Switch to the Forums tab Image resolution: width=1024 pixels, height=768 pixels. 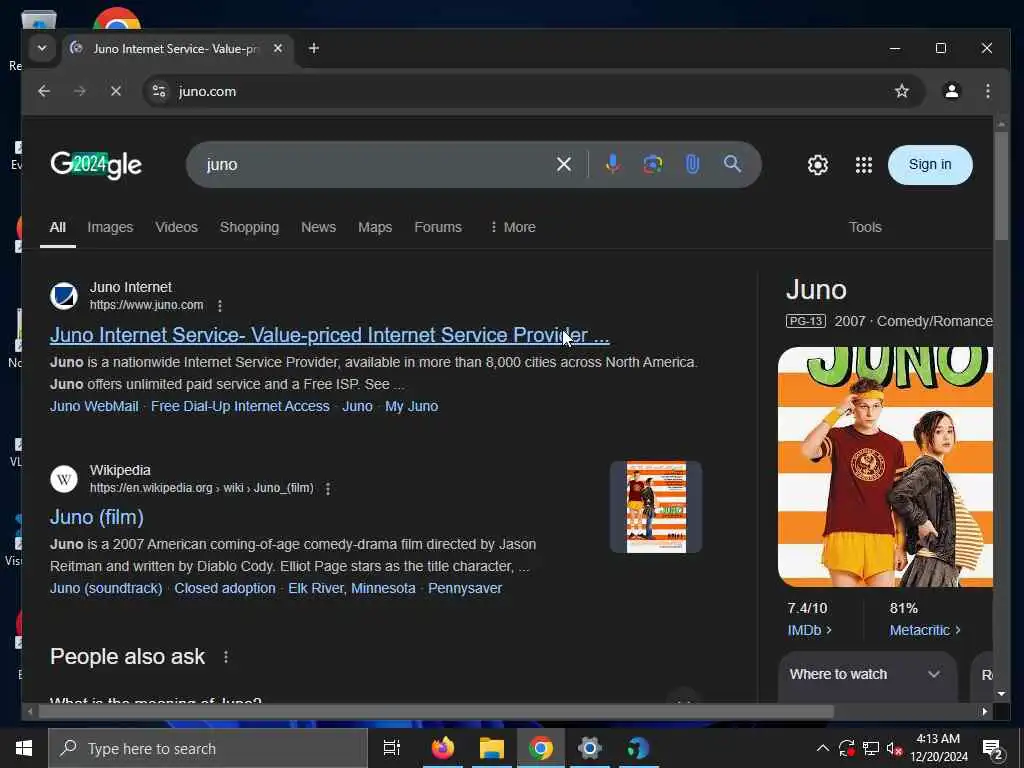coord(438,227)
